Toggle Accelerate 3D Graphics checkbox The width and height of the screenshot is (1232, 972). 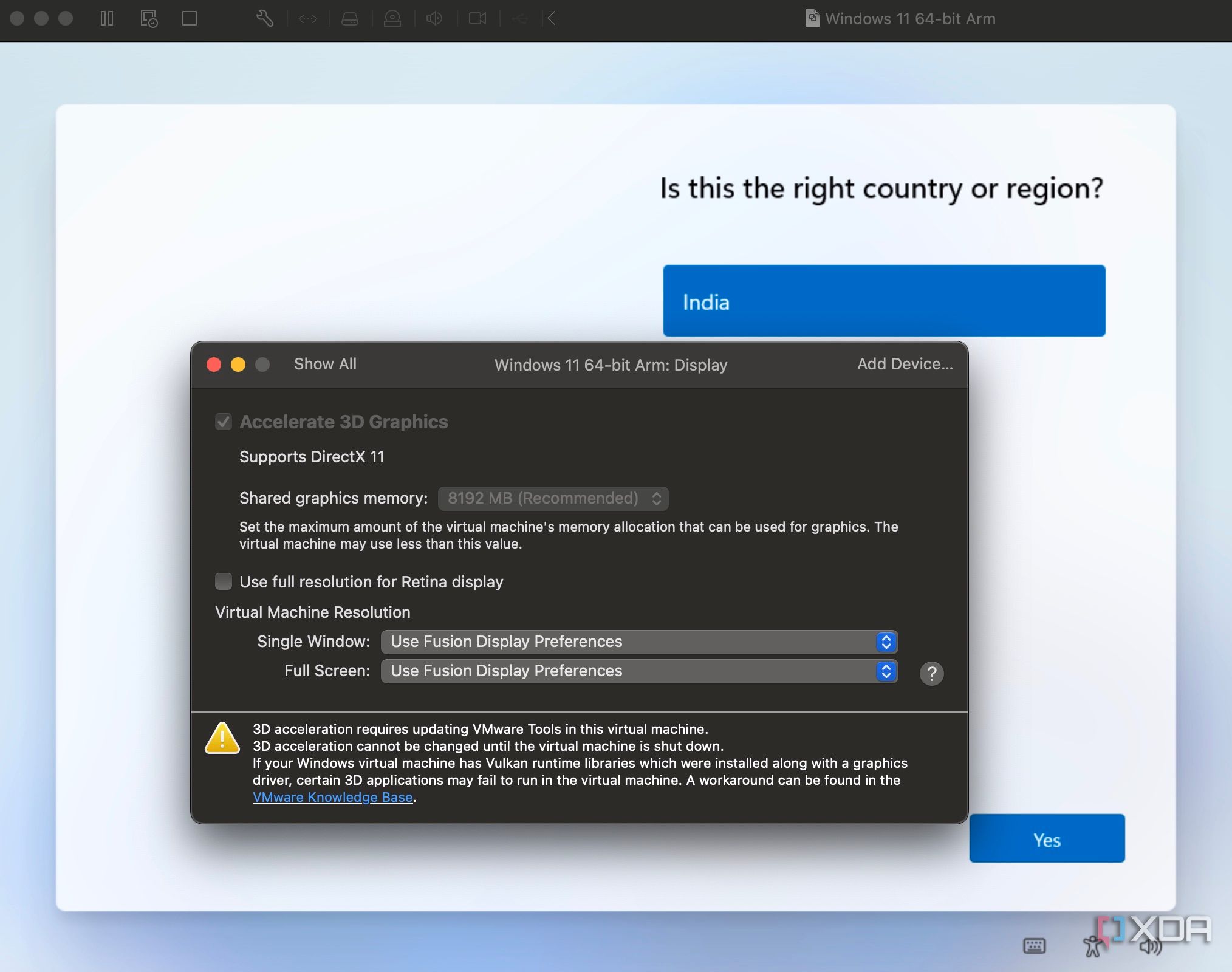224,422
